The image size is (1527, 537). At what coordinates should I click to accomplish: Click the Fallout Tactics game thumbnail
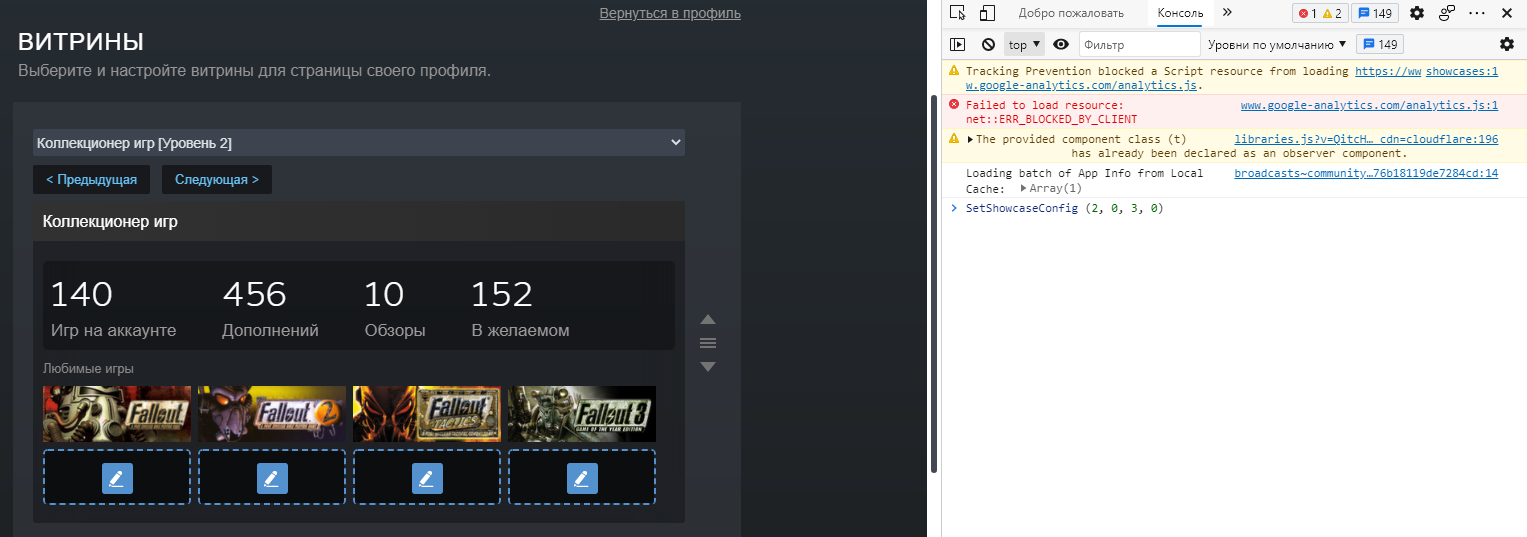click(427, 414)
